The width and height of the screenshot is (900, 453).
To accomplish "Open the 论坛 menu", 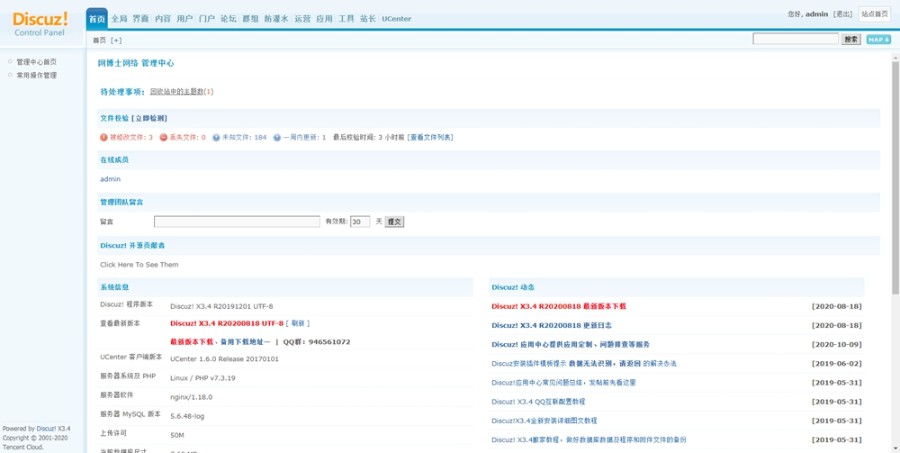I will pos(228,18).
